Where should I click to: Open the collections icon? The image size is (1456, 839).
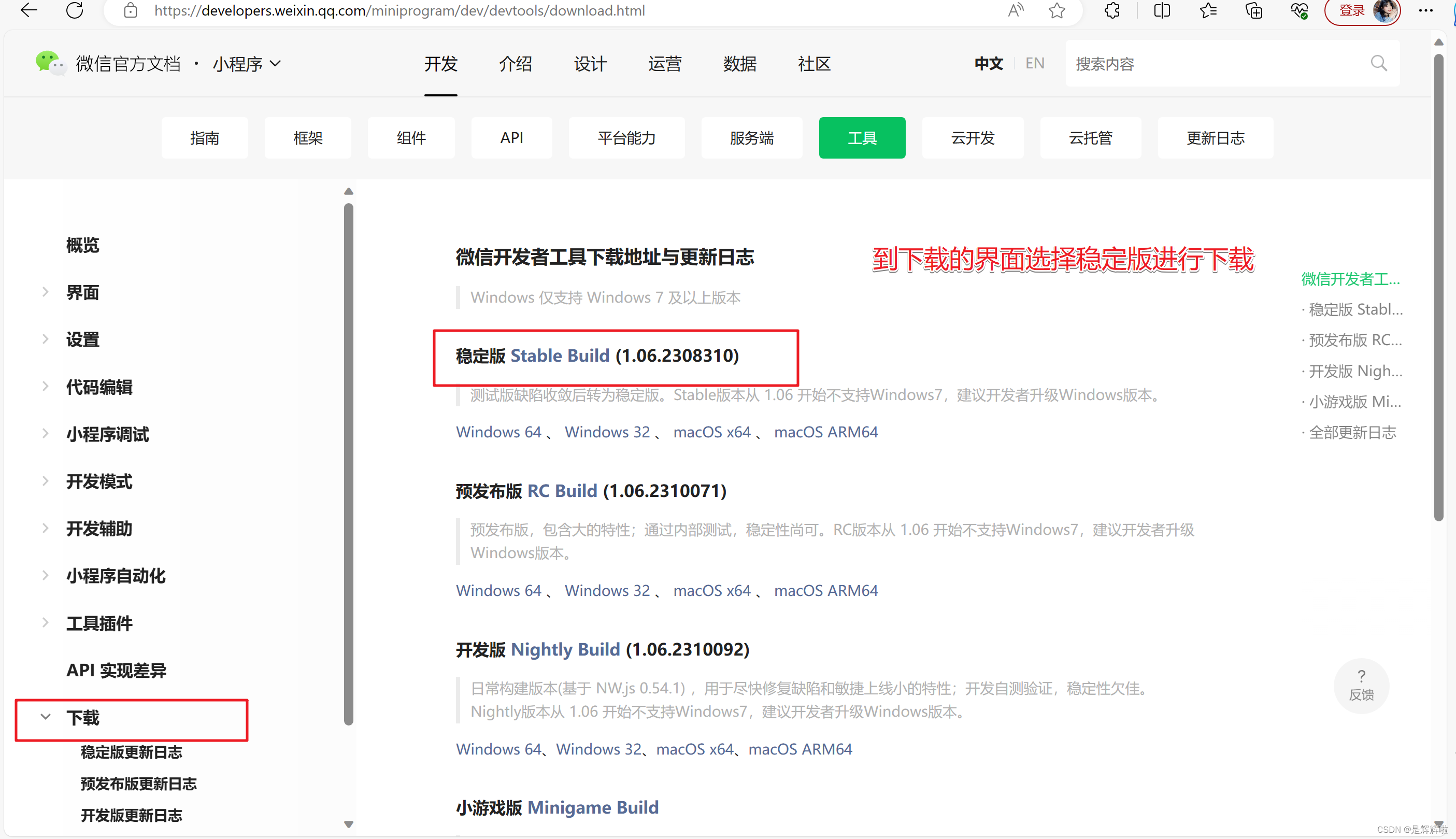(1254, 10)
